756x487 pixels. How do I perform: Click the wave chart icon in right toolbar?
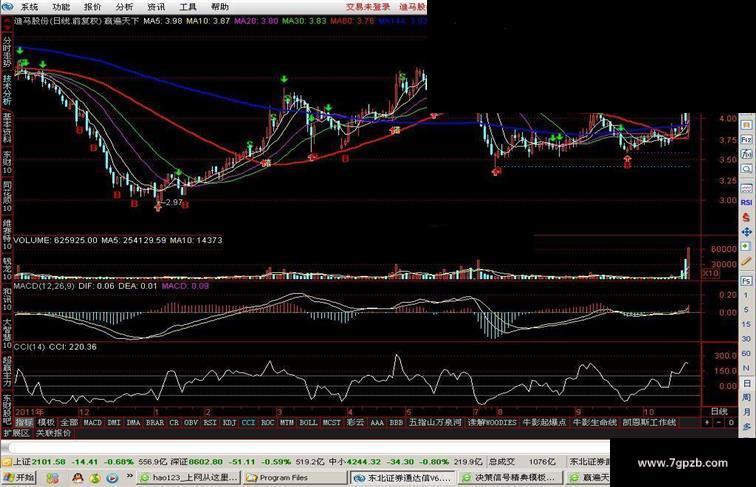[x=746, y=188]
